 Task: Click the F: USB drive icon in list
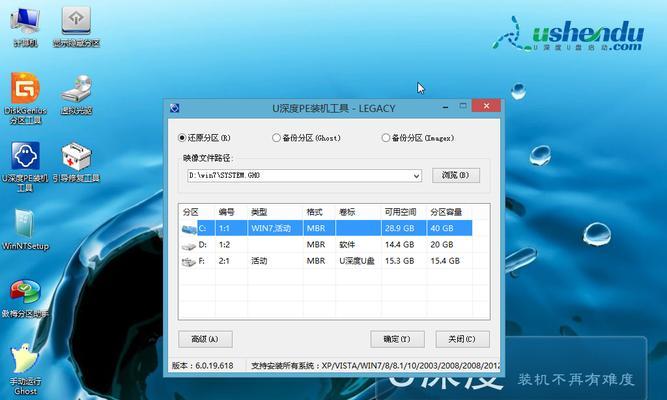coord(188,261)
